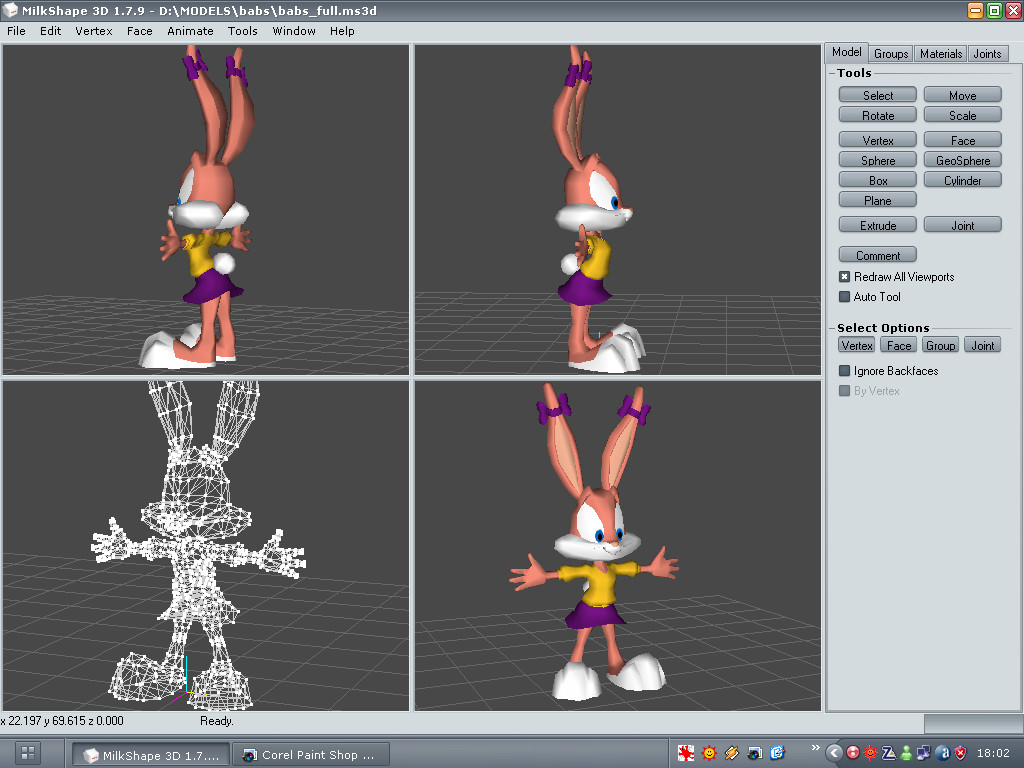Click the By Vertex checkbox
The height and width of the screenshot is (768, 1024).
(844, 391)
